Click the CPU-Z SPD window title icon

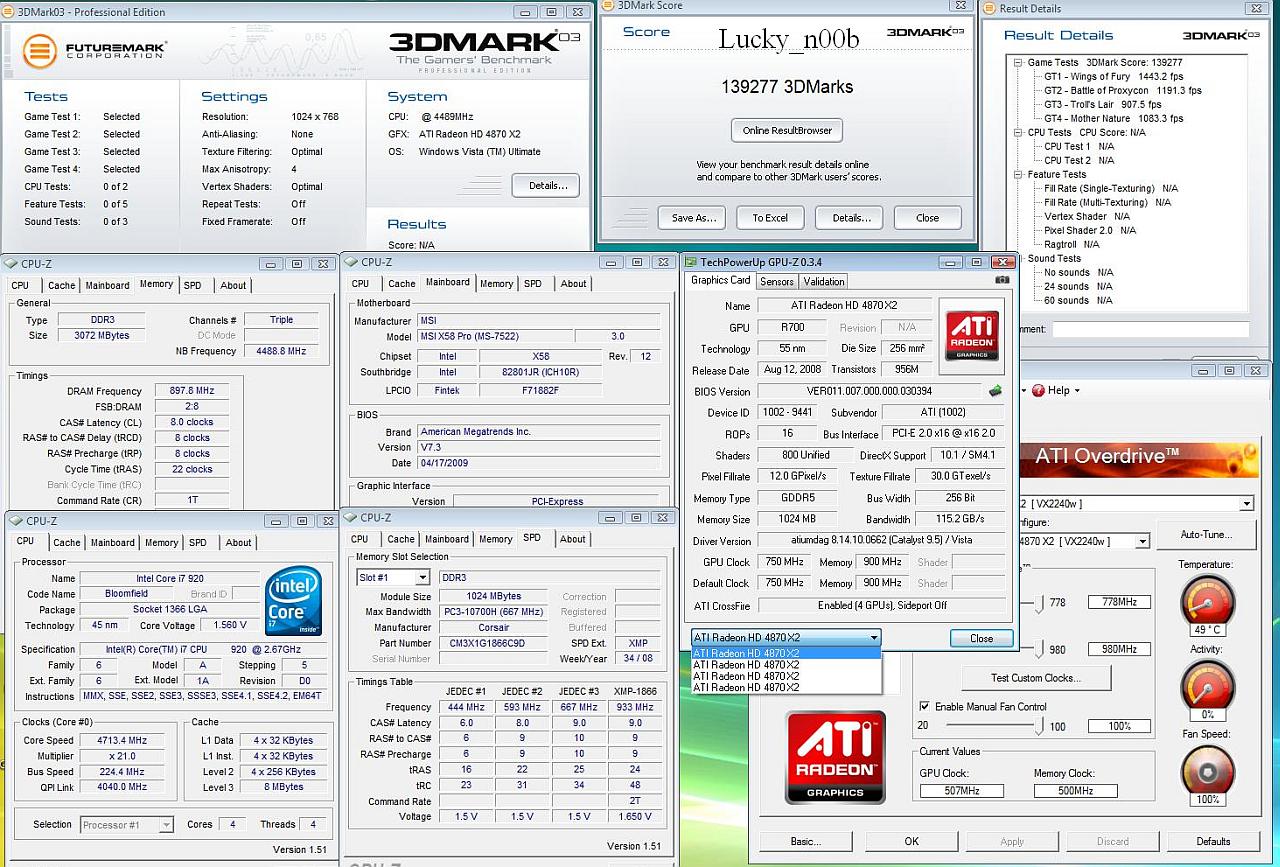(x=351, y=517)
